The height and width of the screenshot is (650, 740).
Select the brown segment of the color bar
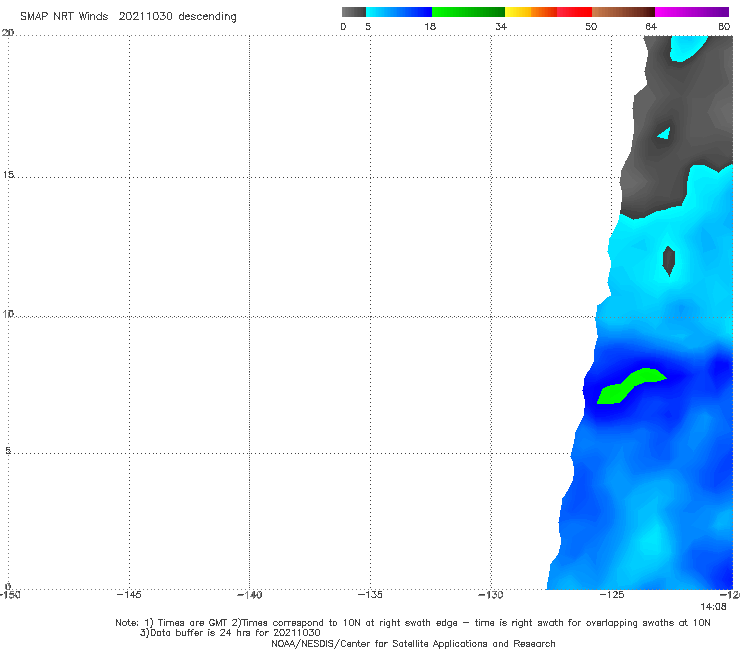pyautogui.click(x=623, y=12)
